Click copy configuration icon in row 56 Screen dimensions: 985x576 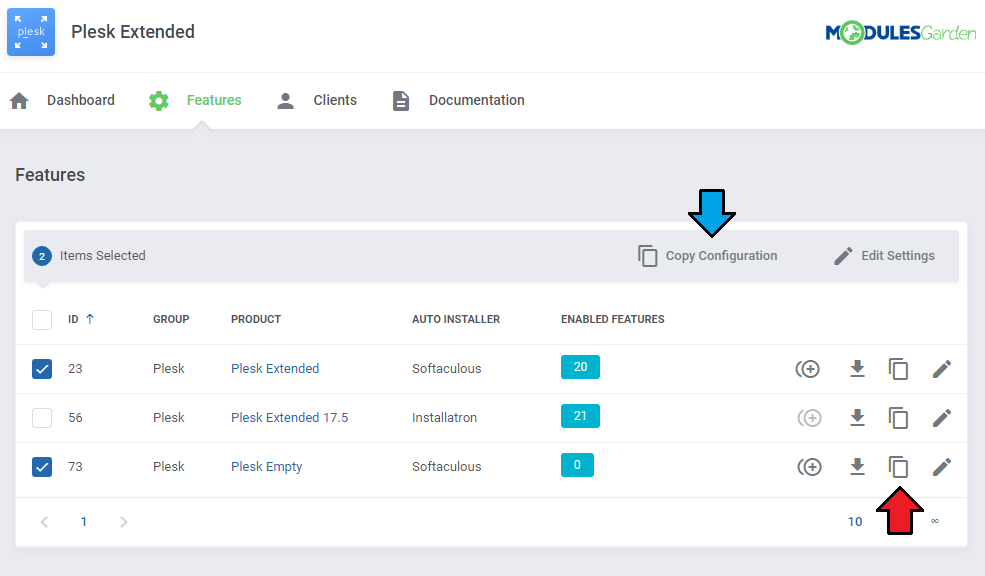point(898,418)
